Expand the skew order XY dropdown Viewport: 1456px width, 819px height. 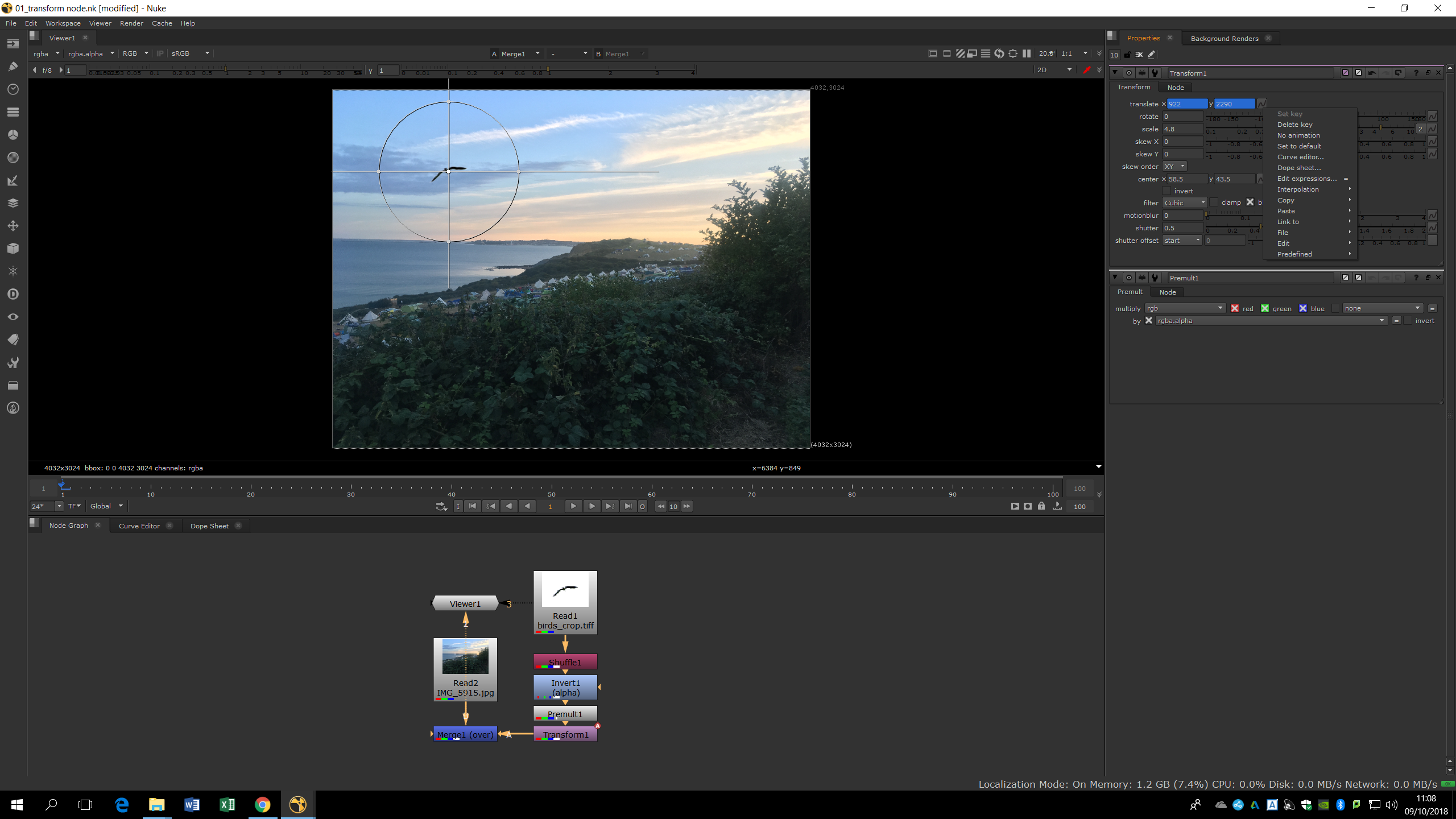click(1174, 167)
